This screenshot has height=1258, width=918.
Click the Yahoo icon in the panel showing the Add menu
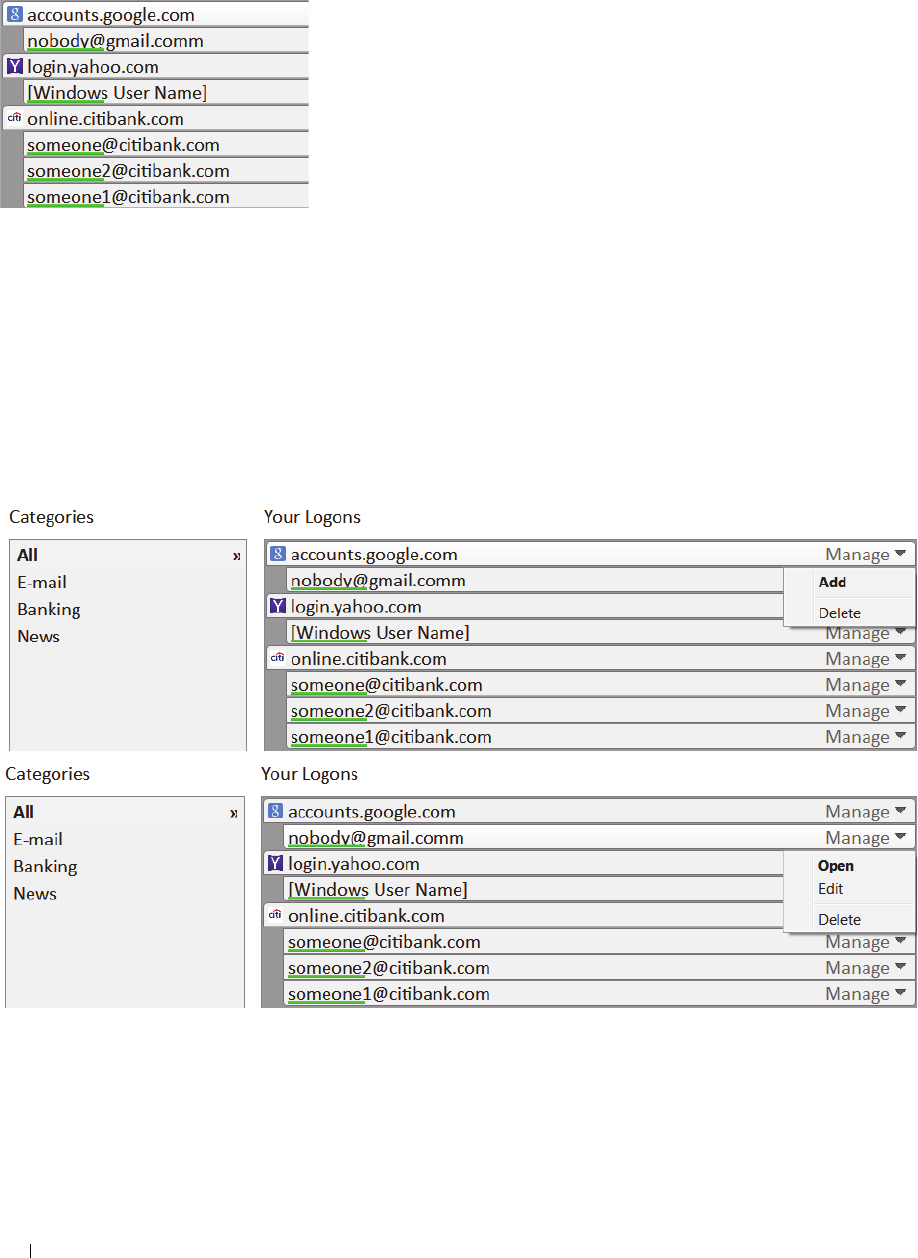[x=278, y=606]
